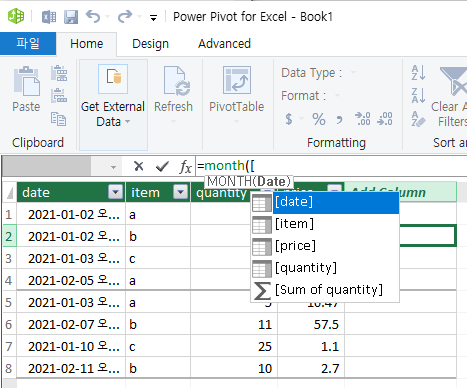
Task: Switch to the Advanced tab
Action: point(224,44)
